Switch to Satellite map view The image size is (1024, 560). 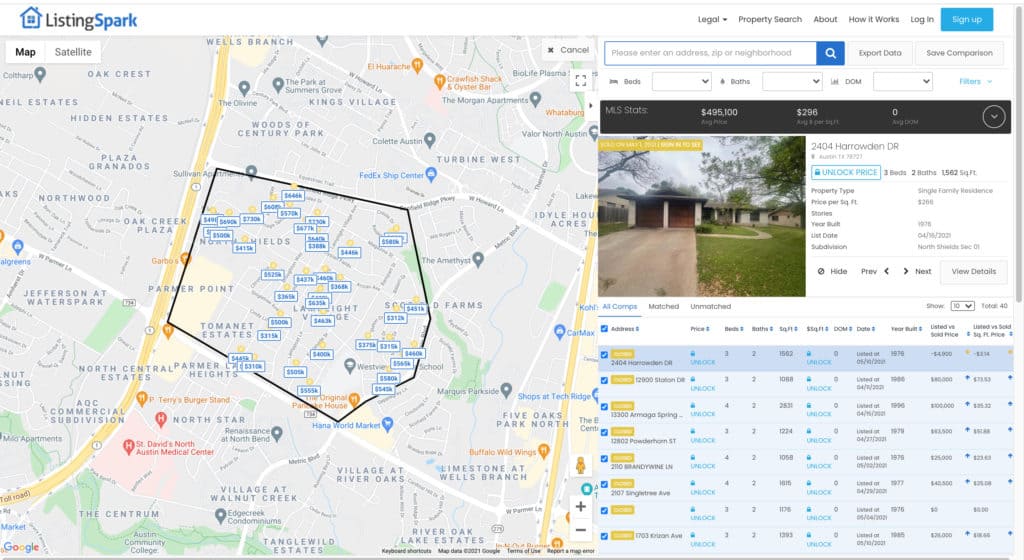[72, 52]
